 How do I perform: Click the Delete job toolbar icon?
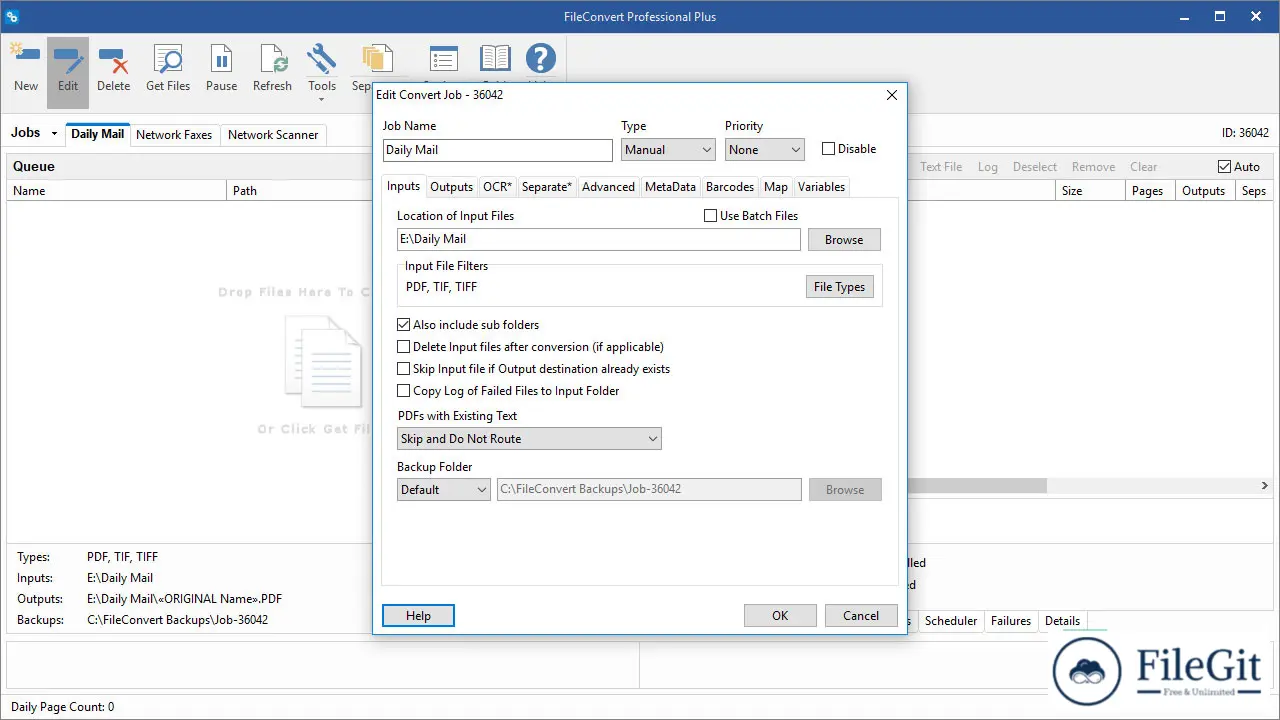(x=113, y=59)
